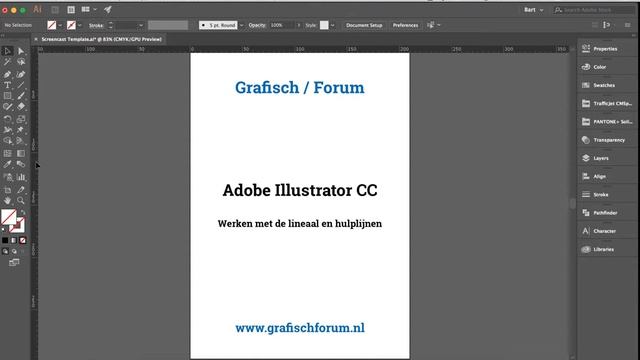Swap fill and stroke colors
The height and width of the screenshot is (360, 640).
(x=23, y=213)
